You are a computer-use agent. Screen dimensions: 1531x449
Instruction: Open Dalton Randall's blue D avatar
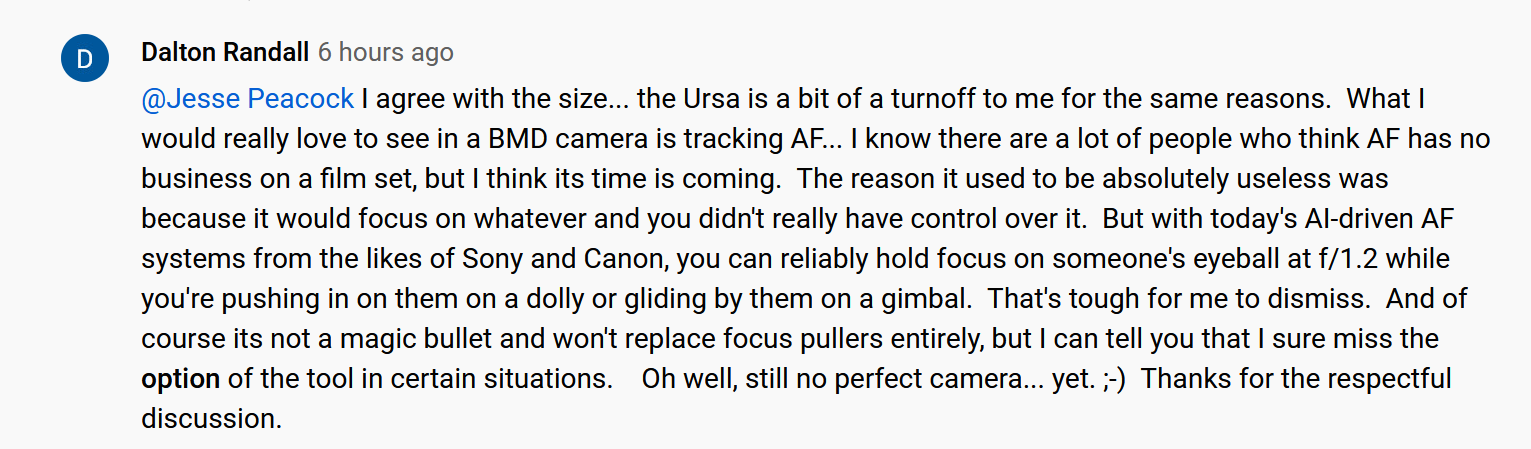(x=85, y=60)
